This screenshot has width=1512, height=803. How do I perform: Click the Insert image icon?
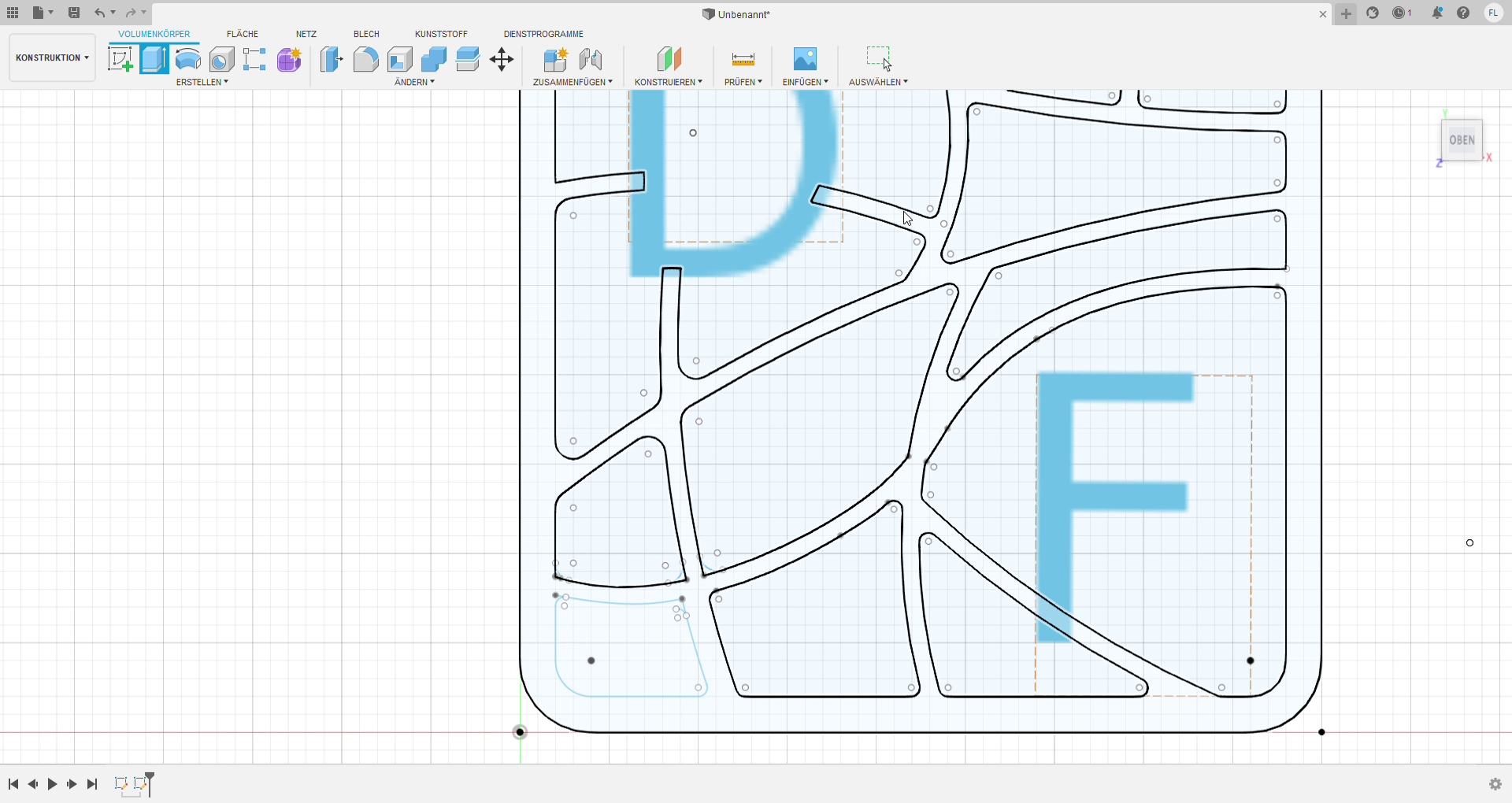804,59
